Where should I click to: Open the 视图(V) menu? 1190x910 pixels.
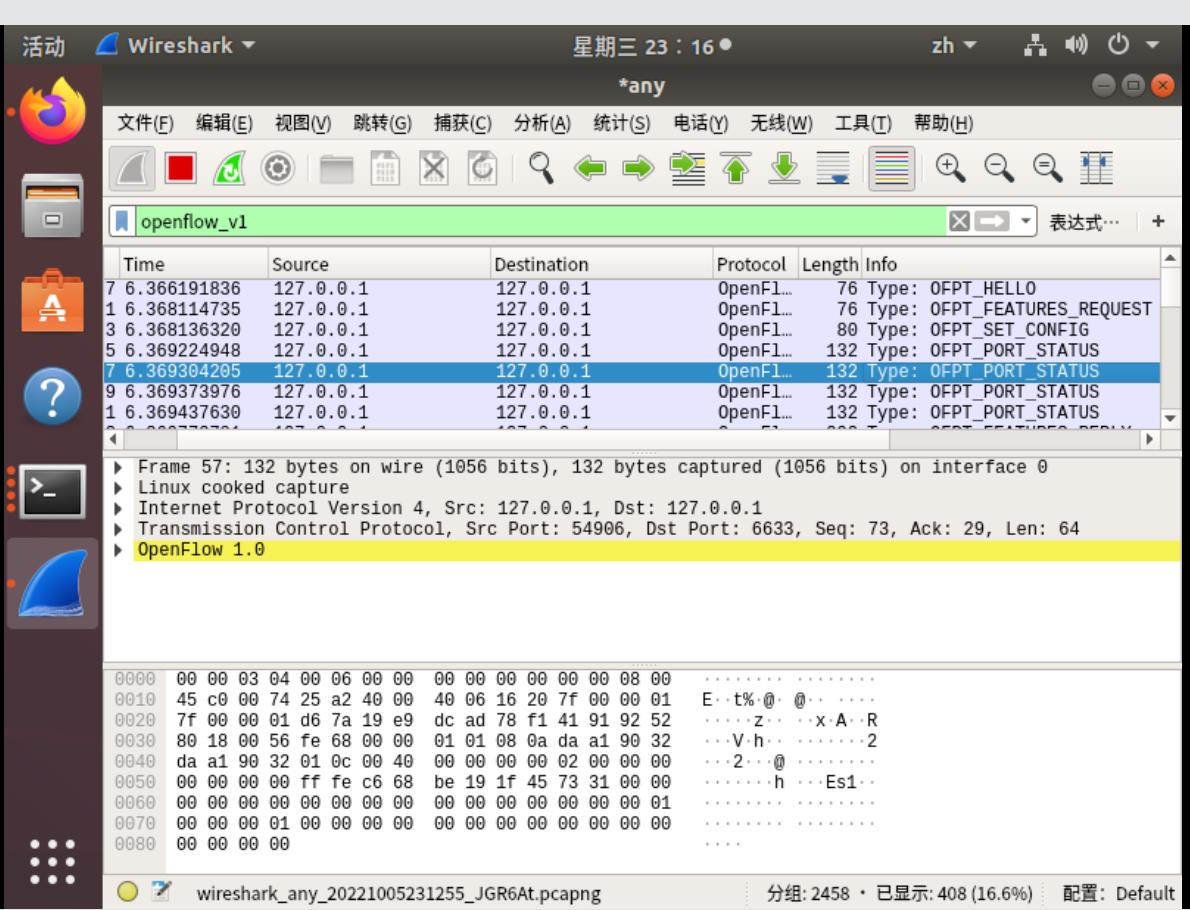pyautogui.click(x=303, y=123)
